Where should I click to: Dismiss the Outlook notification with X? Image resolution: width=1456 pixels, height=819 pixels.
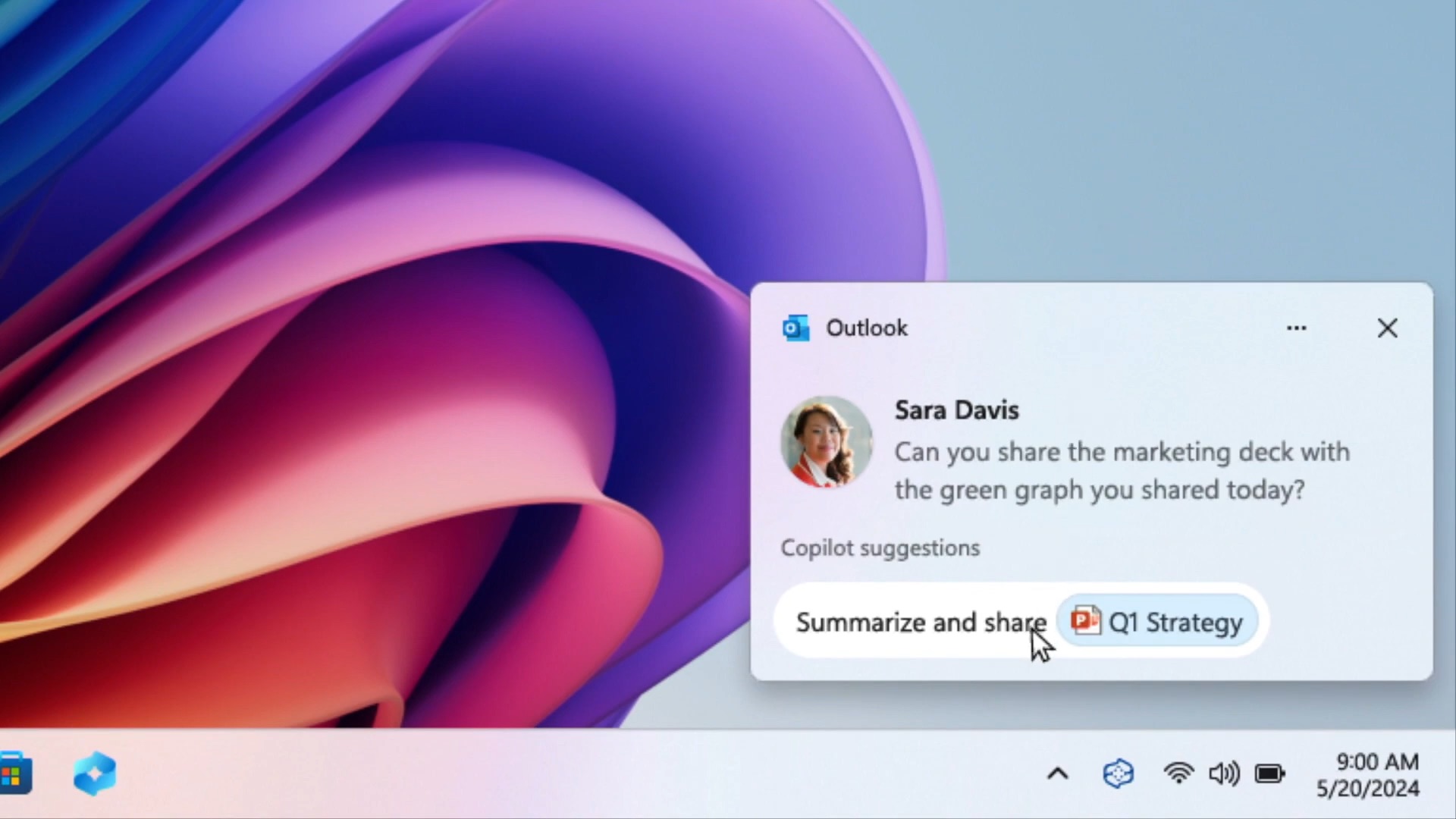click(x=1388, y=328)
